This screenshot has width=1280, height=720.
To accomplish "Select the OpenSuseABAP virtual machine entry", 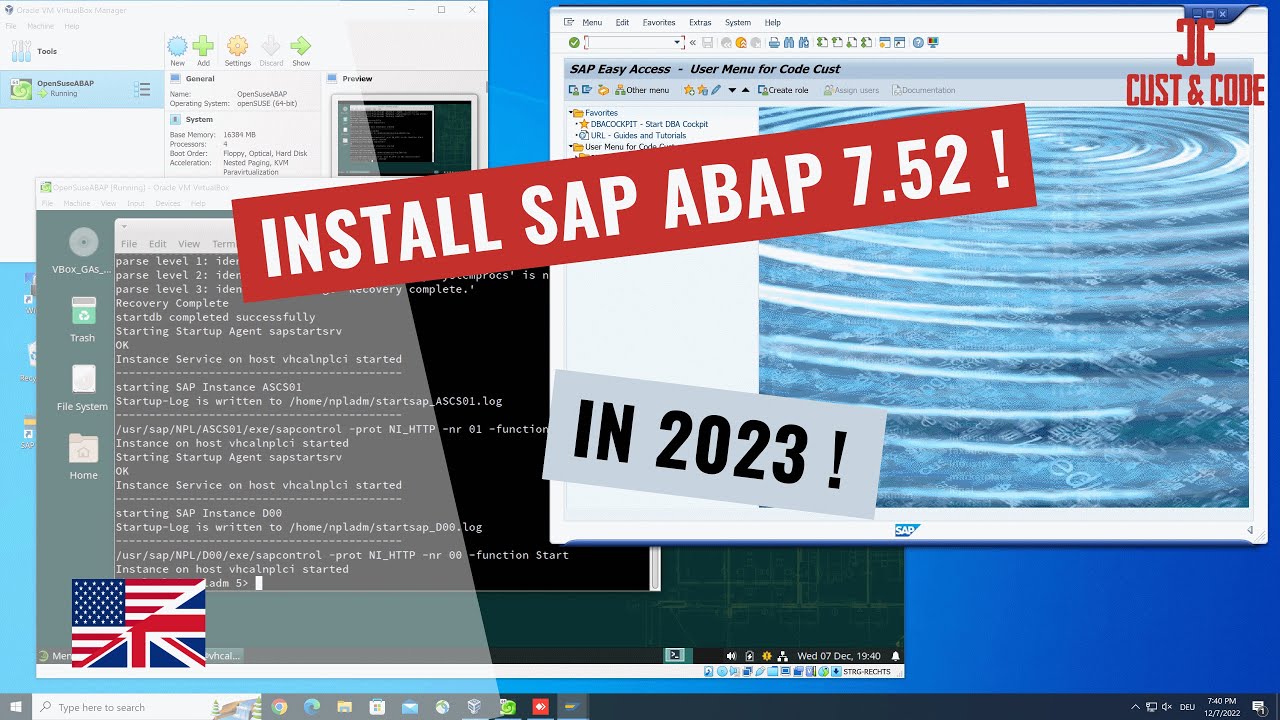I will point(82,89).
